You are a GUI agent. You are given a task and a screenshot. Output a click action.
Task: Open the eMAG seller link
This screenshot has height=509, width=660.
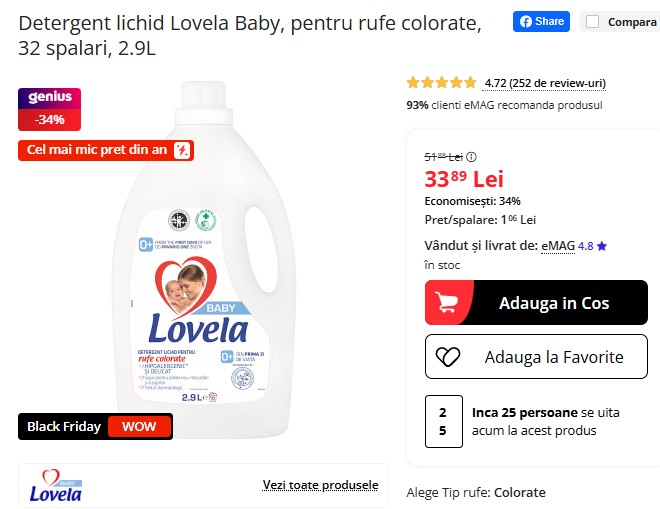[557, 245]
